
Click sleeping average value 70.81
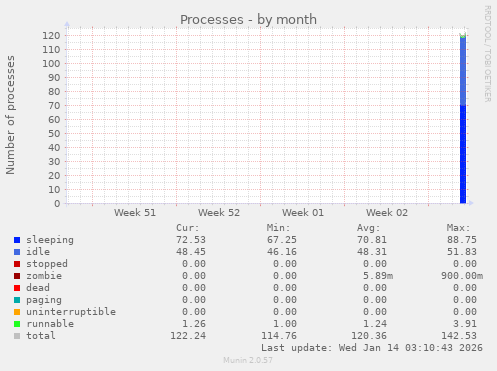point(372,240)
